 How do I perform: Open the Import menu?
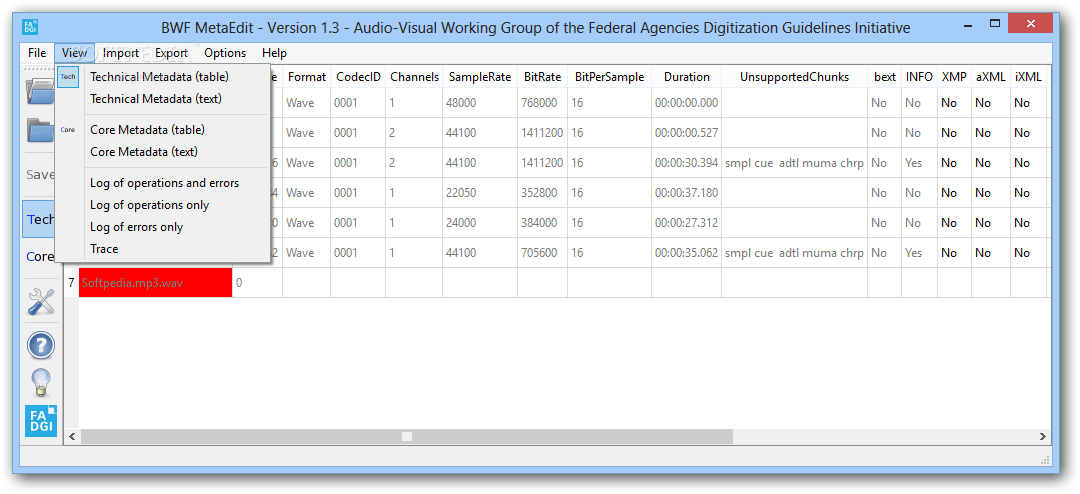[121, 53]
